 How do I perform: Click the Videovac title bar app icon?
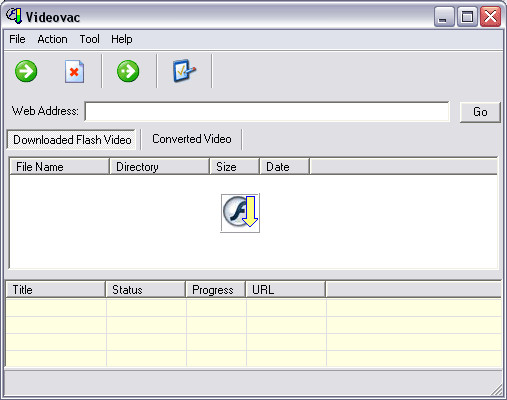pyautogui.click(x=14, y=16)
